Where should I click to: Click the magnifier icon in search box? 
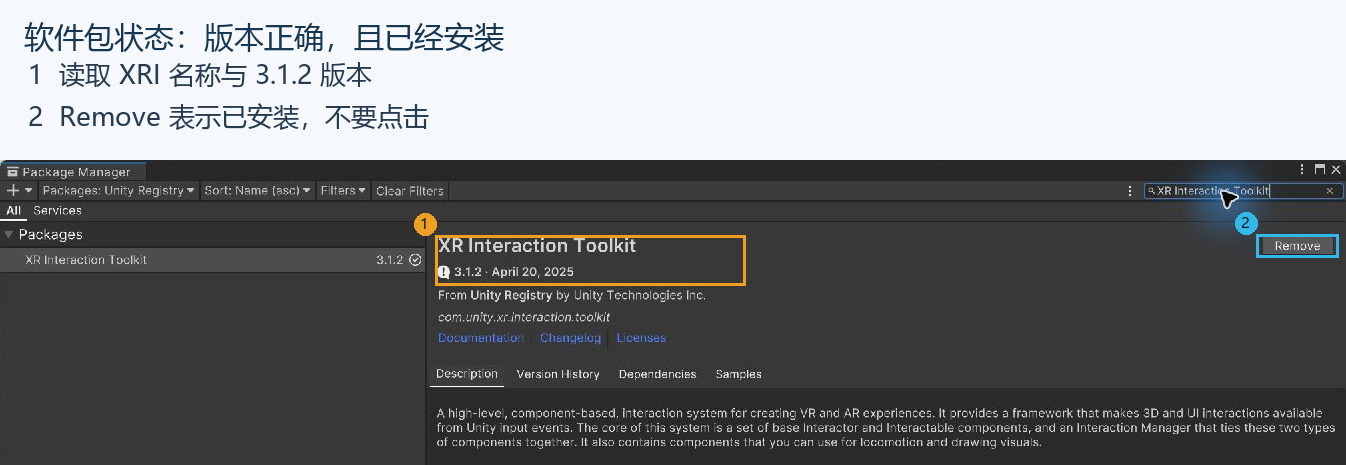tap(1151, 191)
